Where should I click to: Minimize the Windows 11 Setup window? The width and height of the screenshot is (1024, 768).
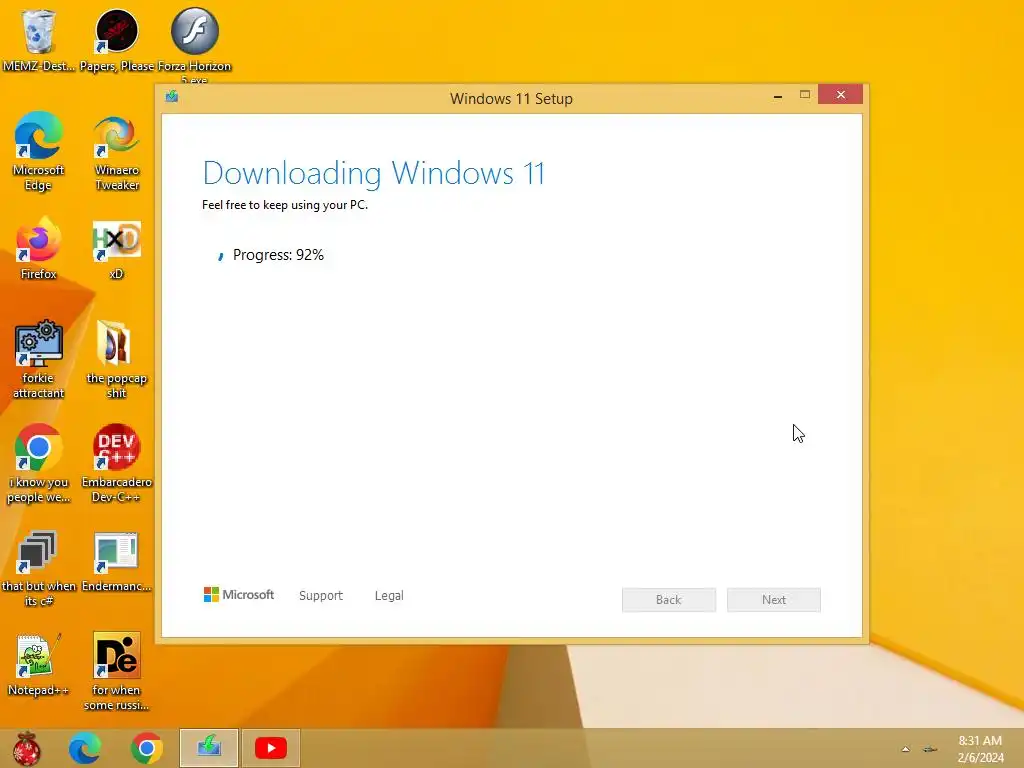click(778, 95)
